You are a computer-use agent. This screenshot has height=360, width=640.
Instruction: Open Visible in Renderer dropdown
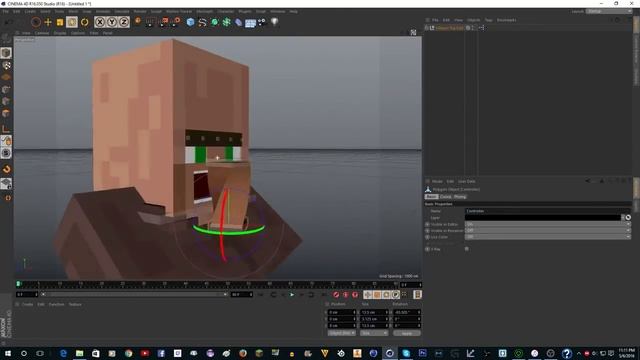(x=547, y=230)
